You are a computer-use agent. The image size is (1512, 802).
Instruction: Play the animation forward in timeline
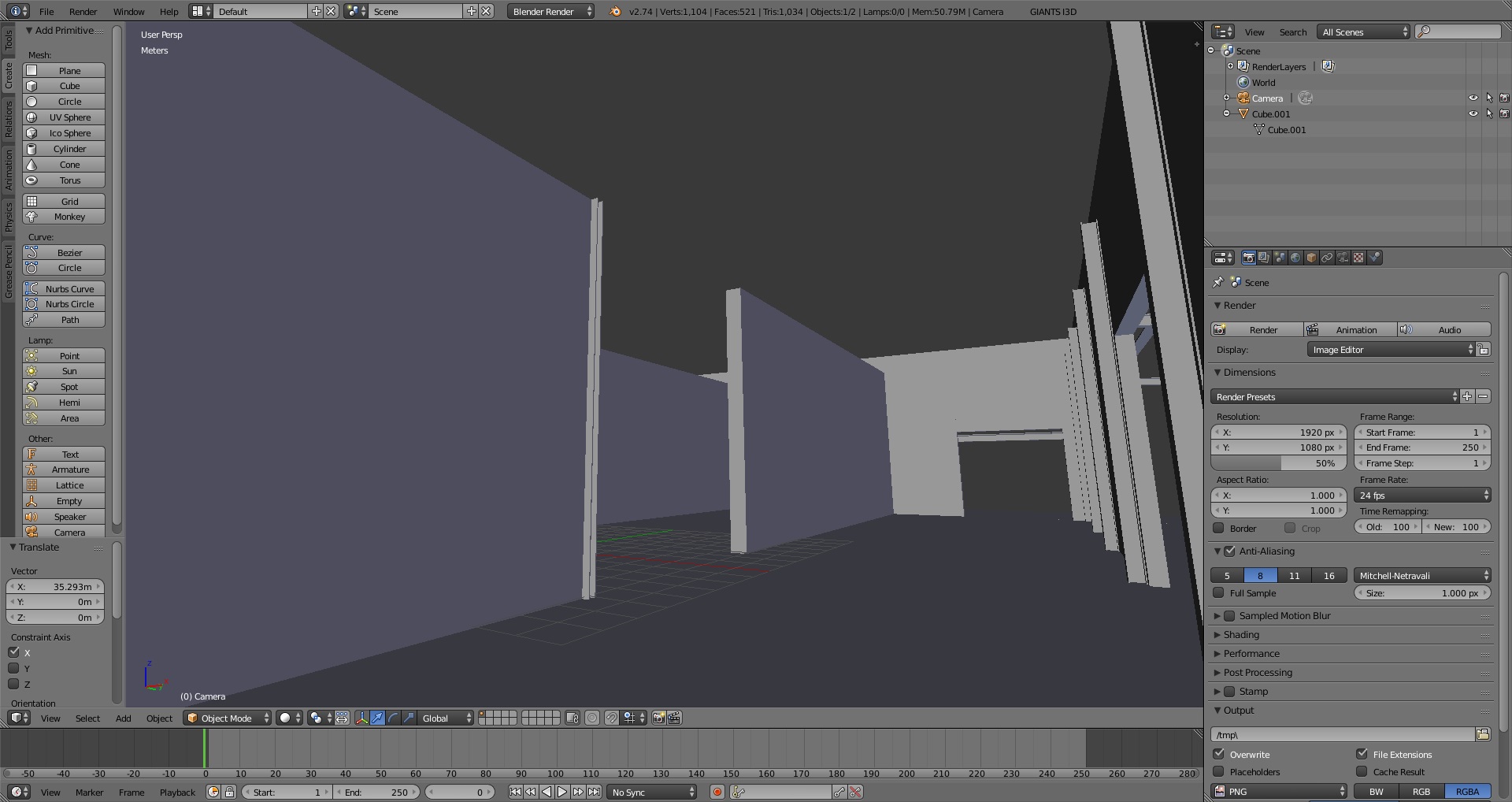pos(562,792)
